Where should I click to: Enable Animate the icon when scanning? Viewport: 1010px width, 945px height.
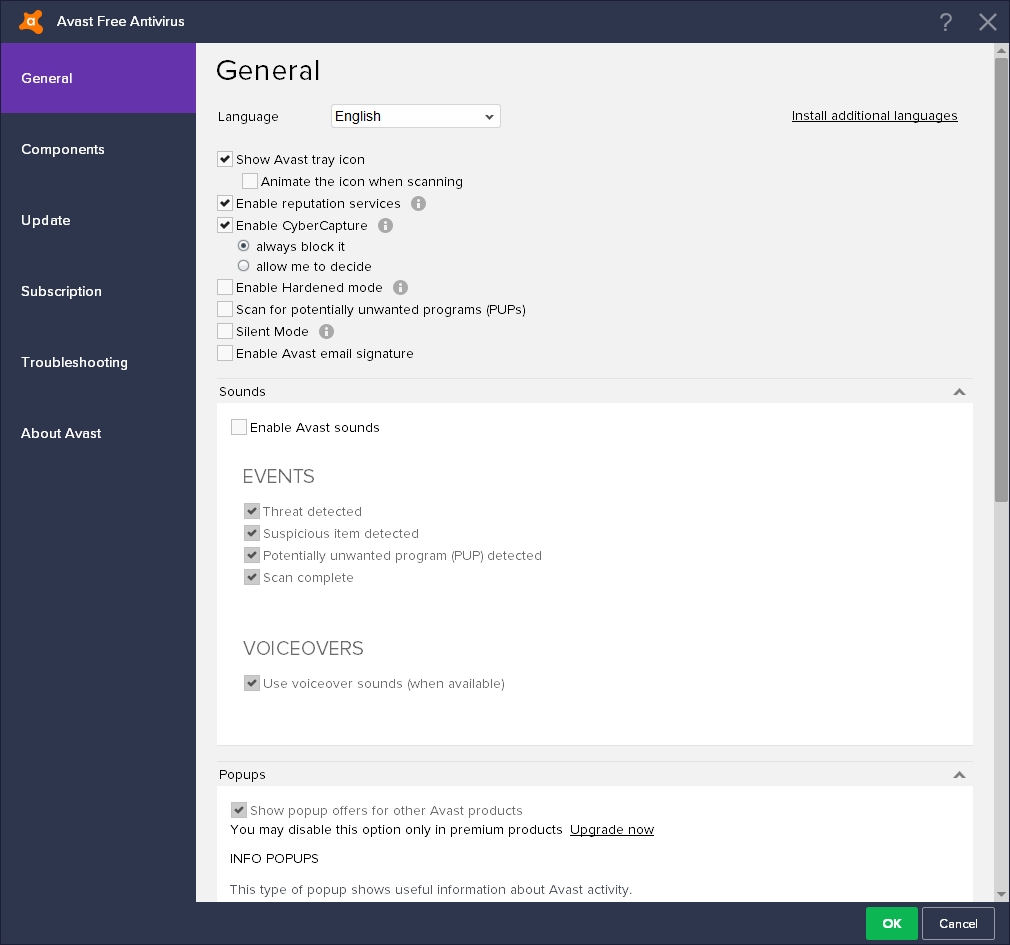pos(250,181)
